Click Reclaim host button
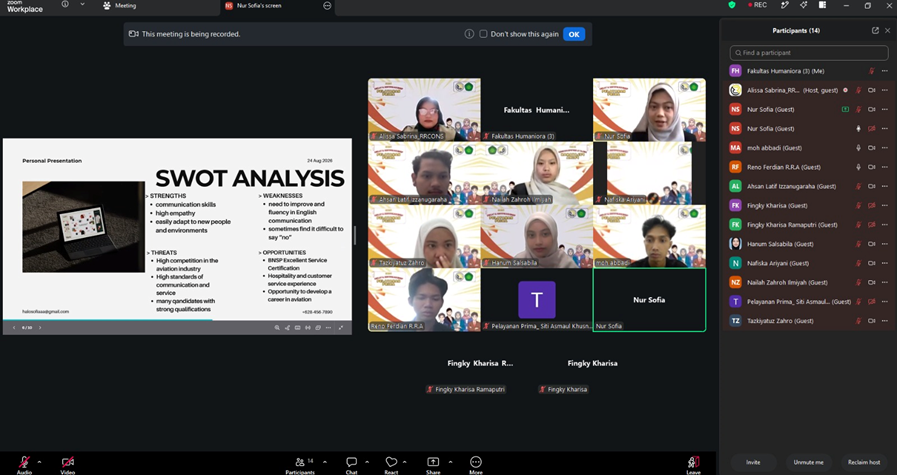This screenshot has height=475, width=897. tap(864, 462)
